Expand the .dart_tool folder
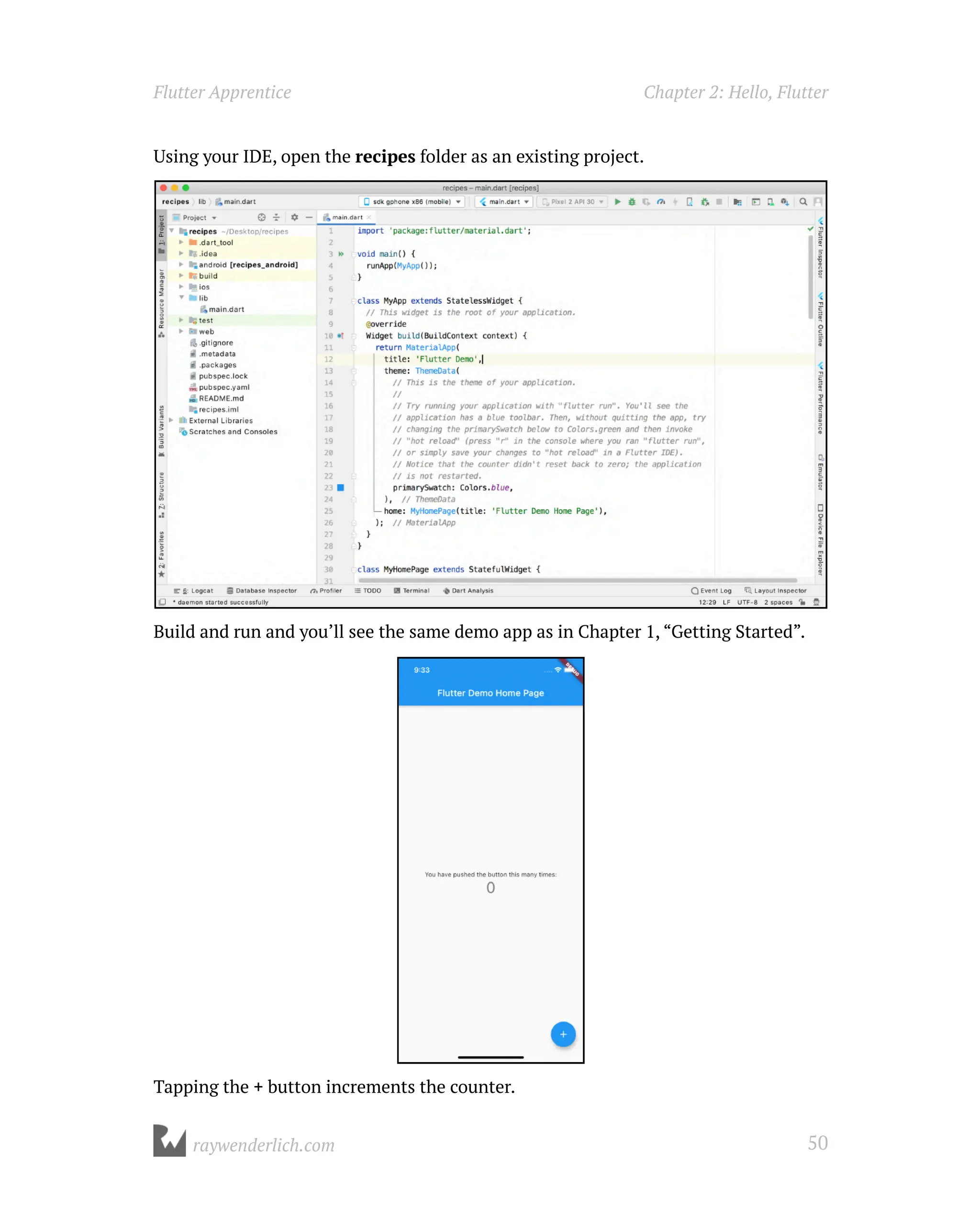Viewport: 980px width, 1221px height. pyautogui.click(x=181, y=243)
